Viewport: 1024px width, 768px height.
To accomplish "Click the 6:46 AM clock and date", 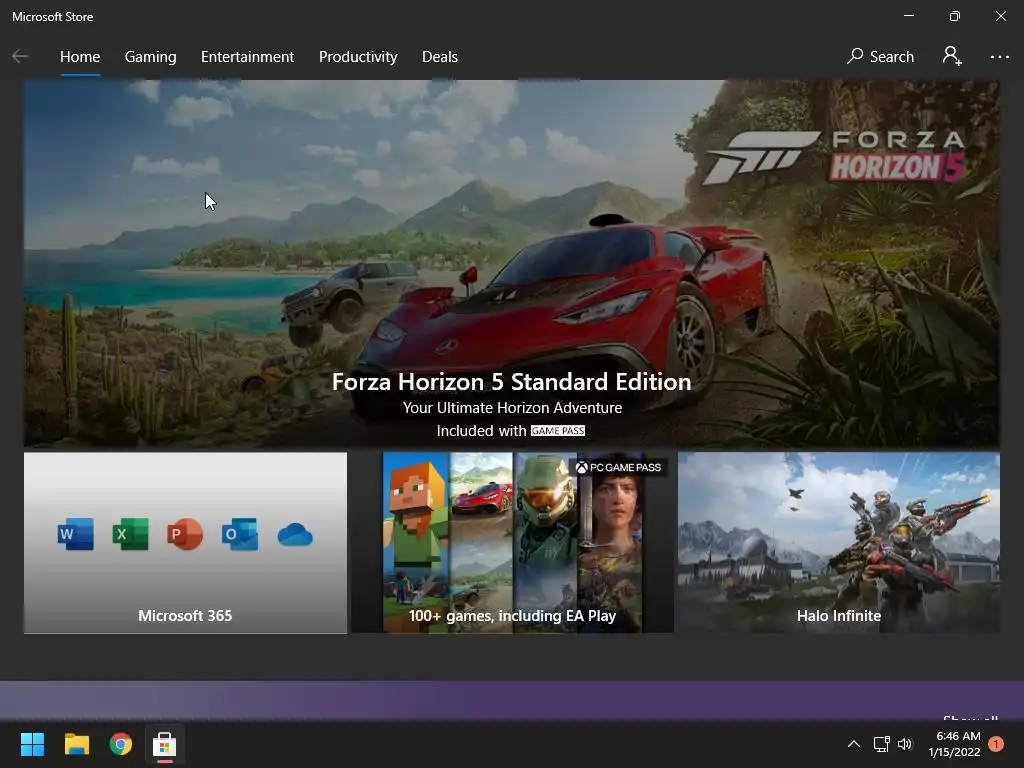I will pos(954,744).
